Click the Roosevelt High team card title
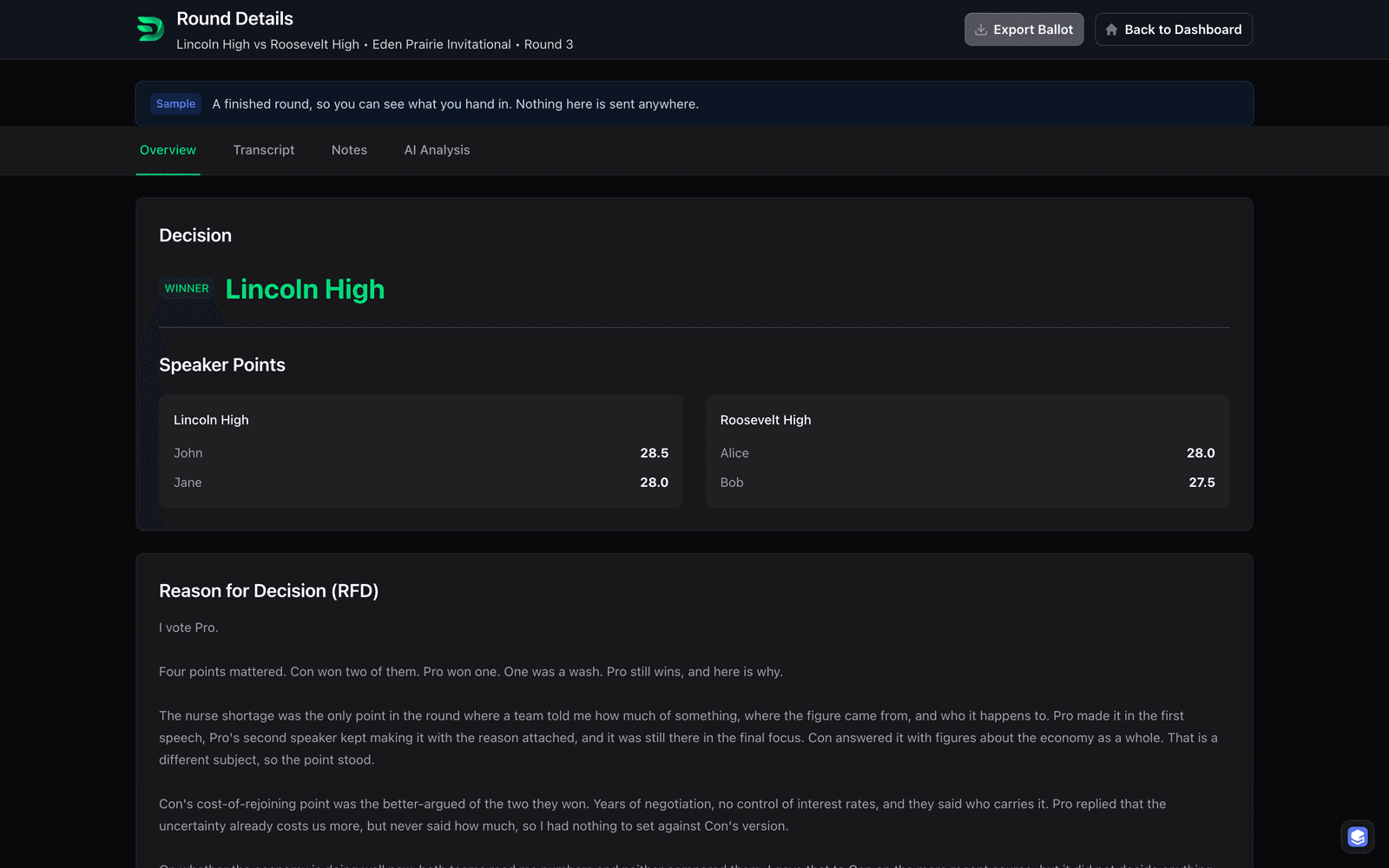This screenshot has height=868, width=1389. (766, 420)
